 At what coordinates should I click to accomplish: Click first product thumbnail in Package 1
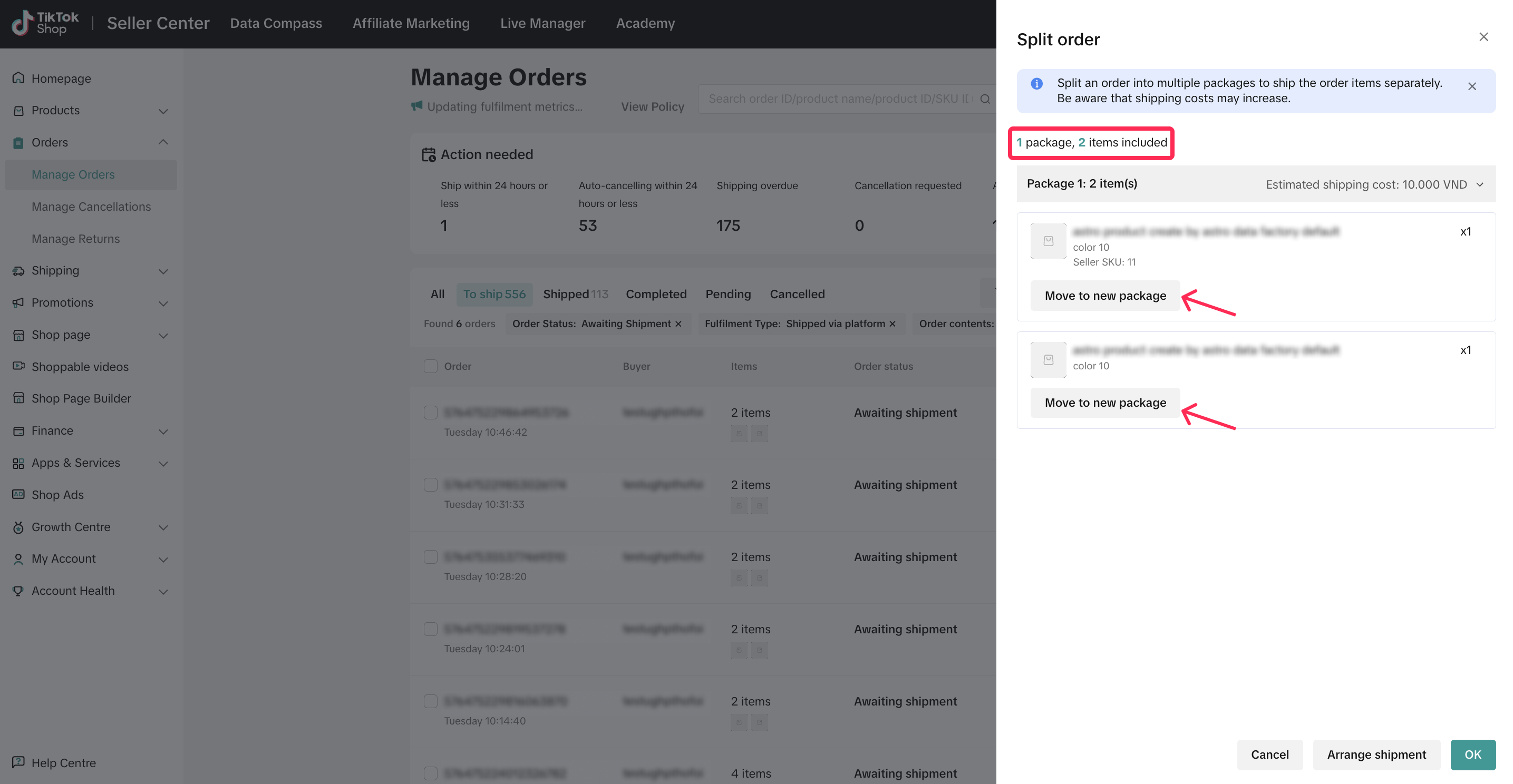point(1048,241)
